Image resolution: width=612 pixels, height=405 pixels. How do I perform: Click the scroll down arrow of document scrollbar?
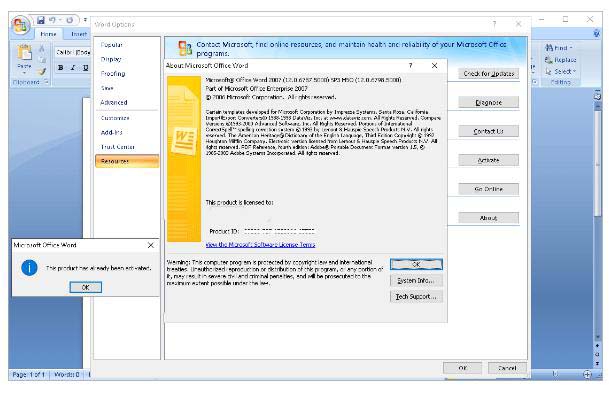point(597,338)
